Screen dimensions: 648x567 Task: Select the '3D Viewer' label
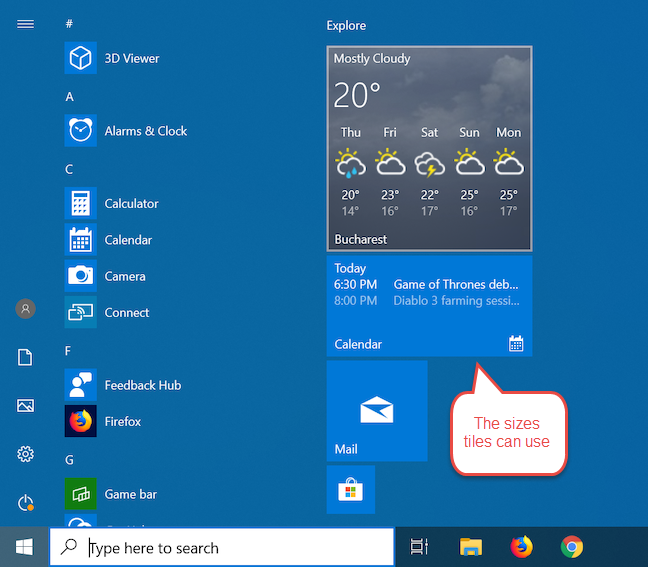pyautogui.click(x=132, y=58)
